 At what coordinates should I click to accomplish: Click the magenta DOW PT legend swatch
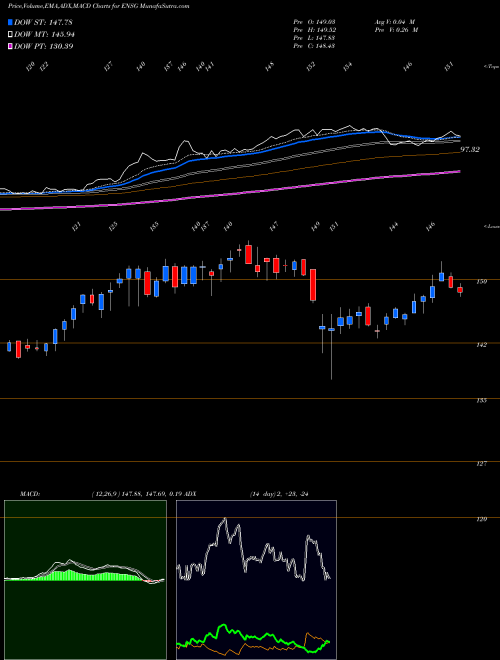point(10,46)
